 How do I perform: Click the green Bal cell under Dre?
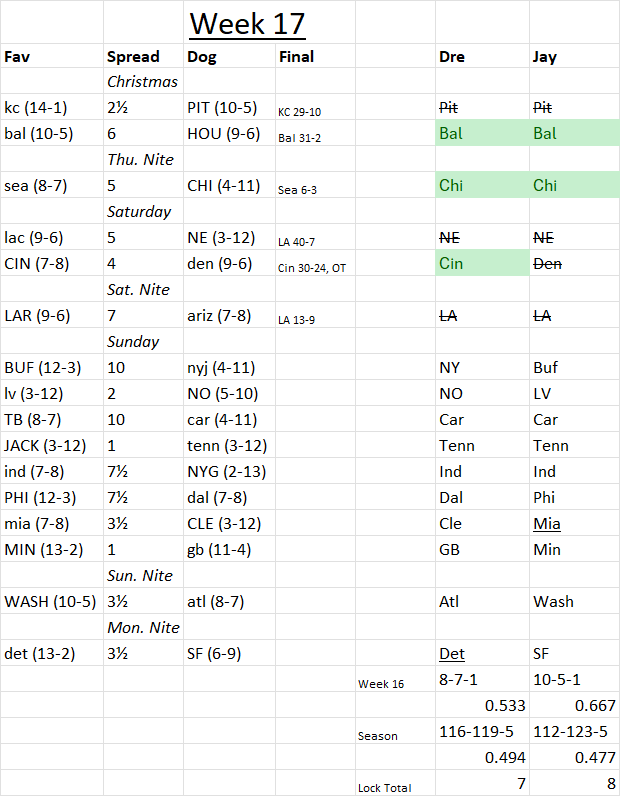482,134
